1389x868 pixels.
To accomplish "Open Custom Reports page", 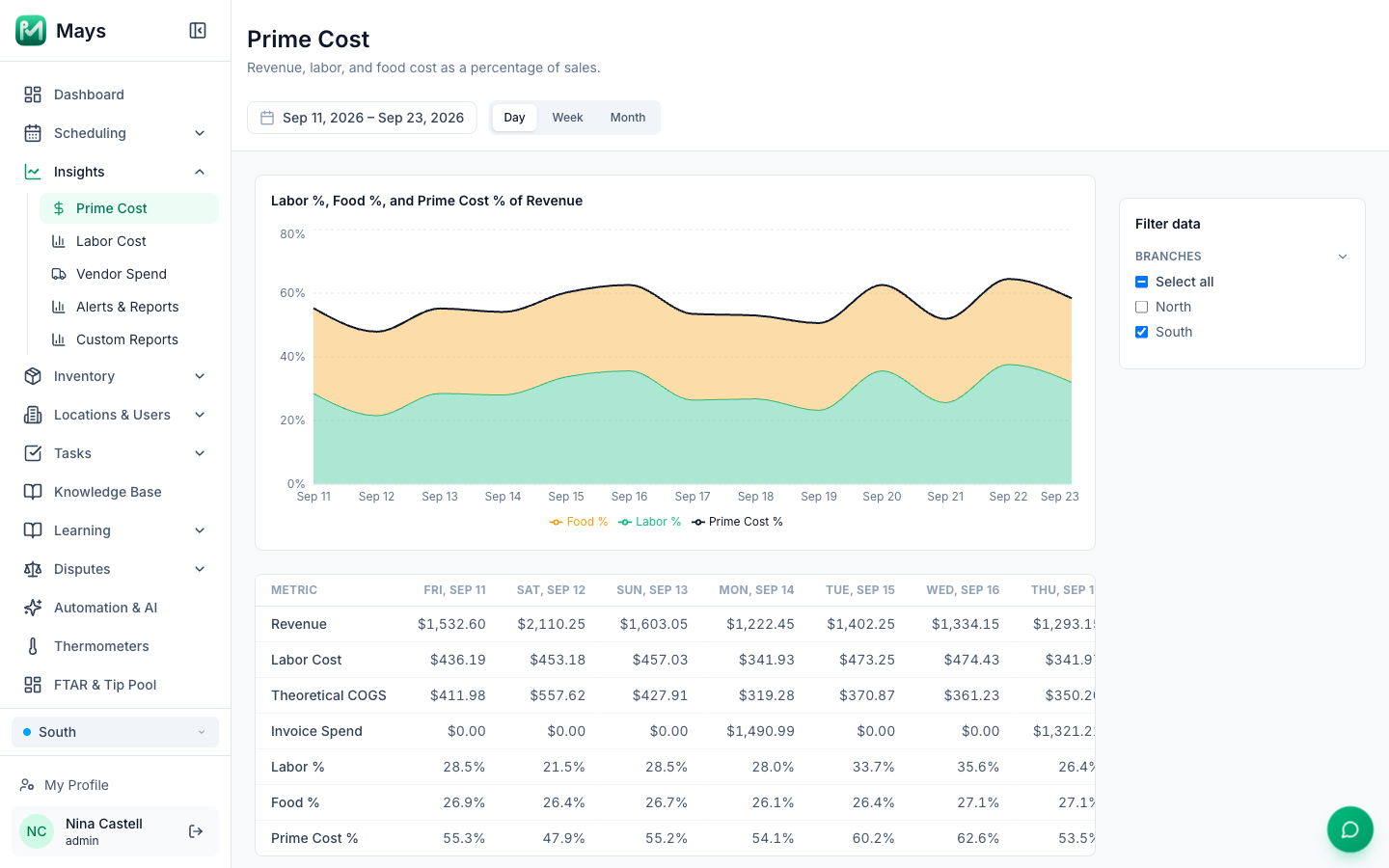I will point(129,339).
